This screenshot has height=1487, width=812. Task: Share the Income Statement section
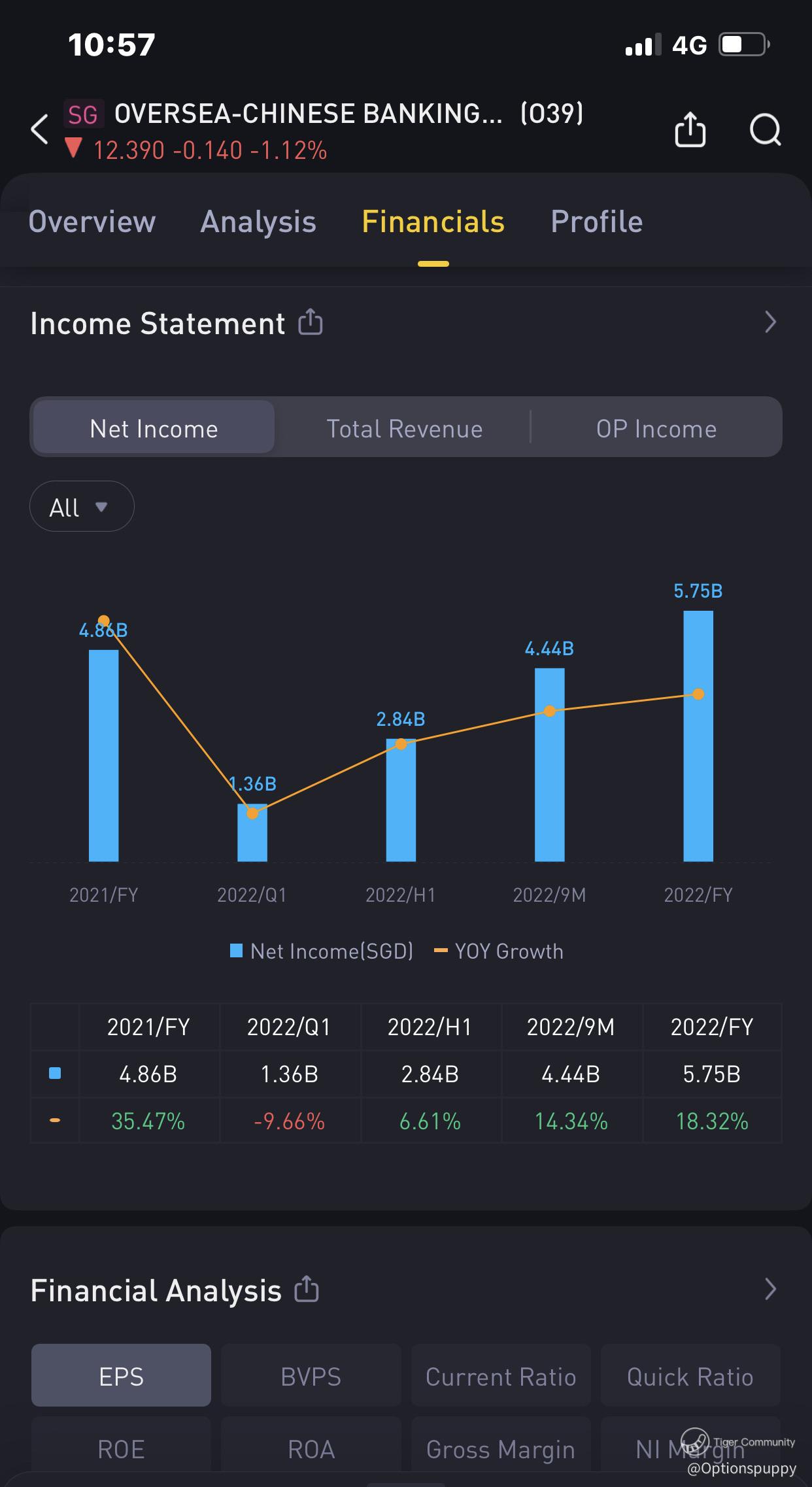tap(311, 322)
